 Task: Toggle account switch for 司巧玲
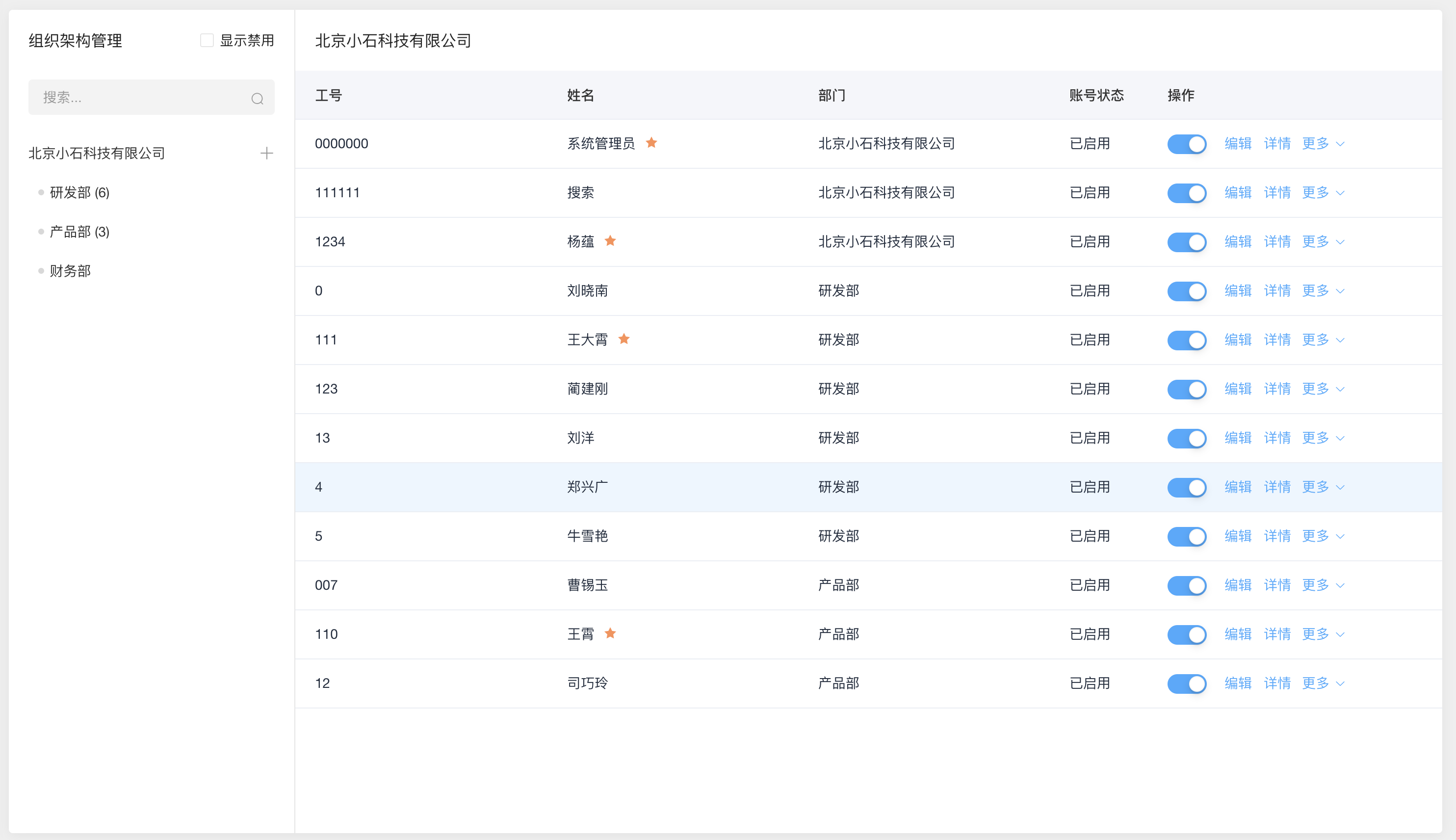click(x=1187, y=683)
